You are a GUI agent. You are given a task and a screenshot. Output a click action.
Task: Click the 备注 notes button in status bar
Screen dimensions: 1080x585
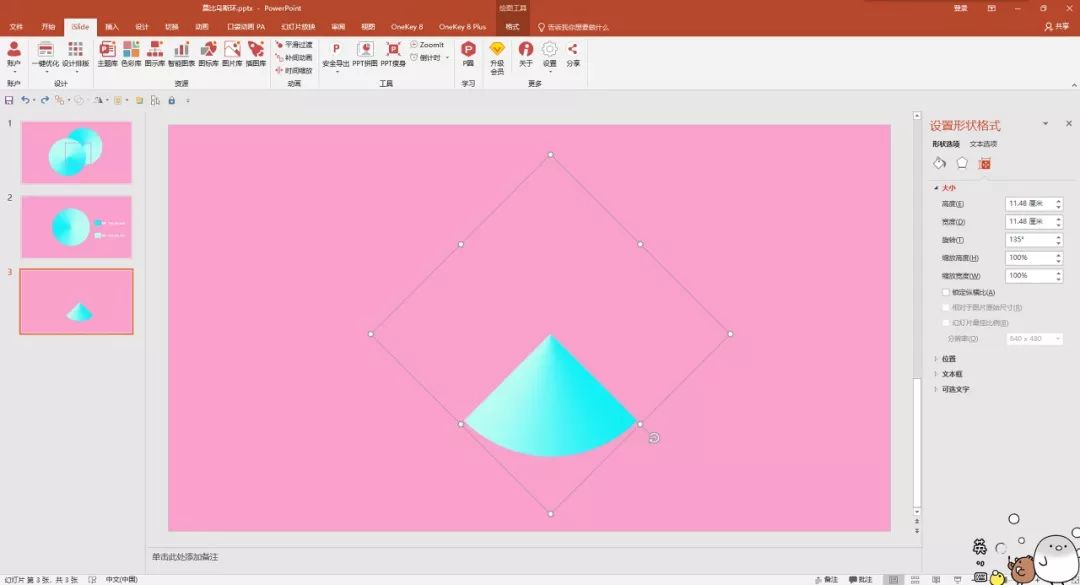(826, 579)
